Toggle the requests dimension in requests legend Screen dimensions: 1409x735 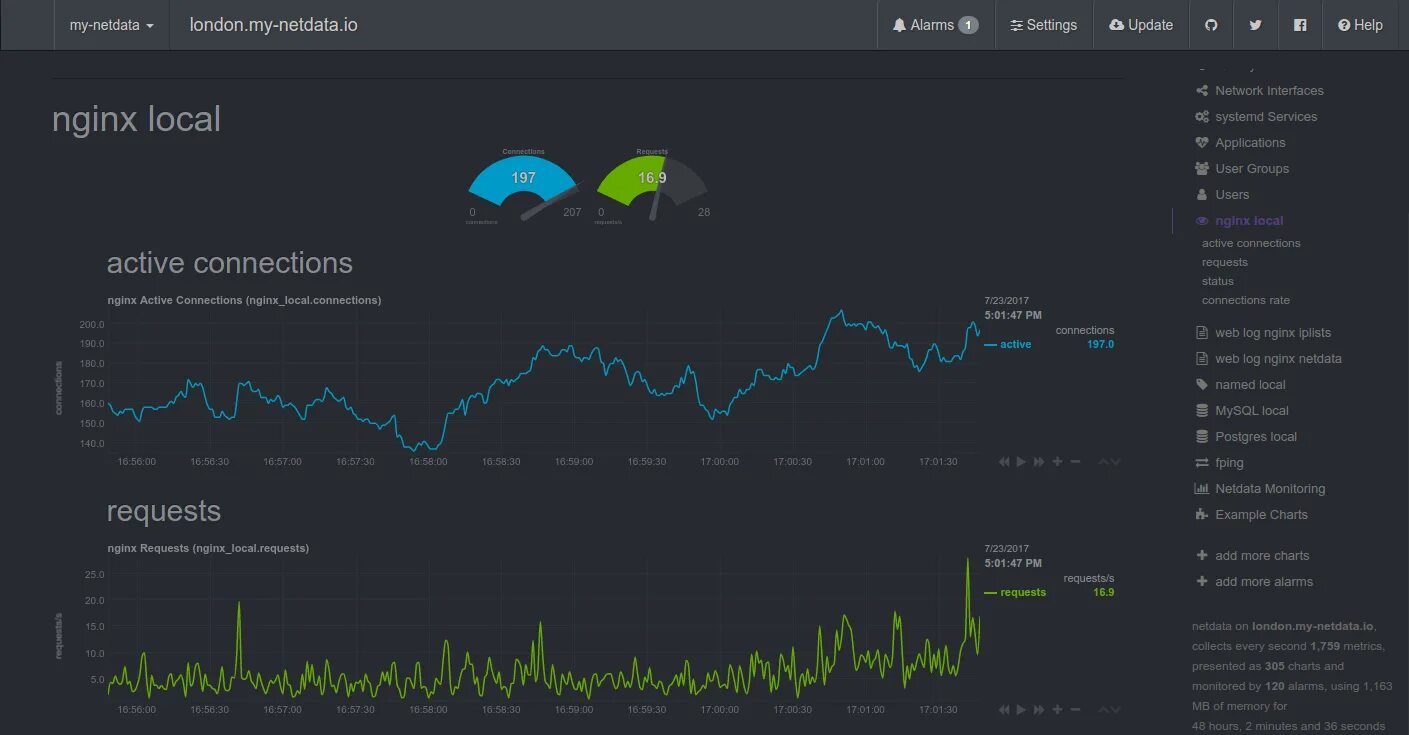click(1022, 592)
